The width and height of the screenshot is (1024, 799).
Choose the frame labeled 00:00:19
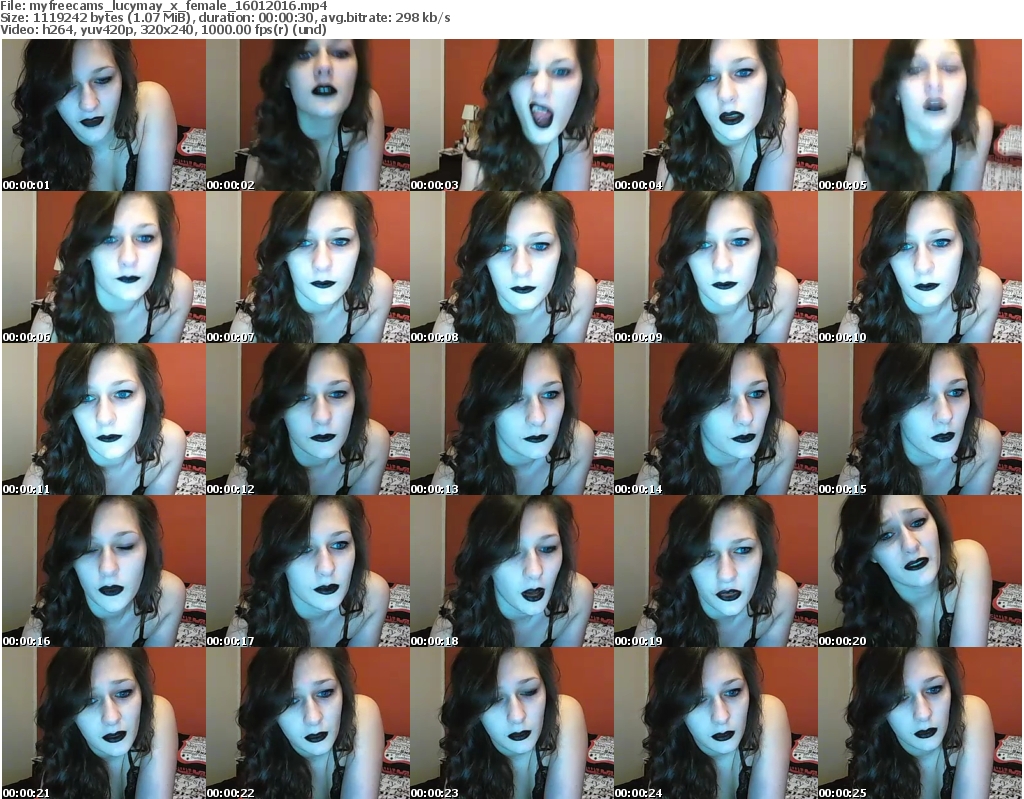(x=716, y=571)
